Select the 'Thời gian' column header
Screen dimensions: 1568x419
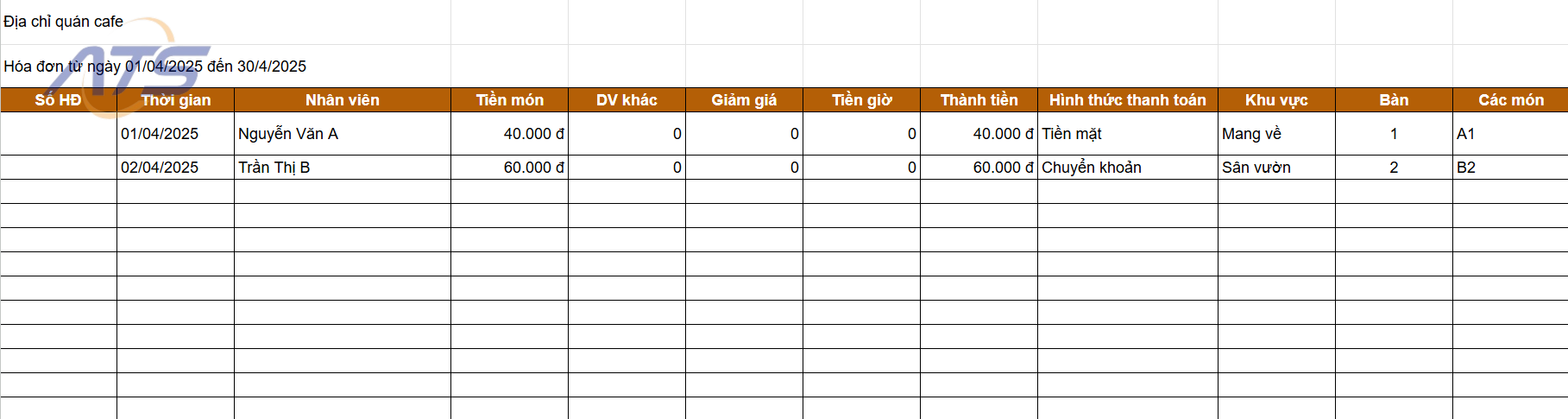click(176, 100)
